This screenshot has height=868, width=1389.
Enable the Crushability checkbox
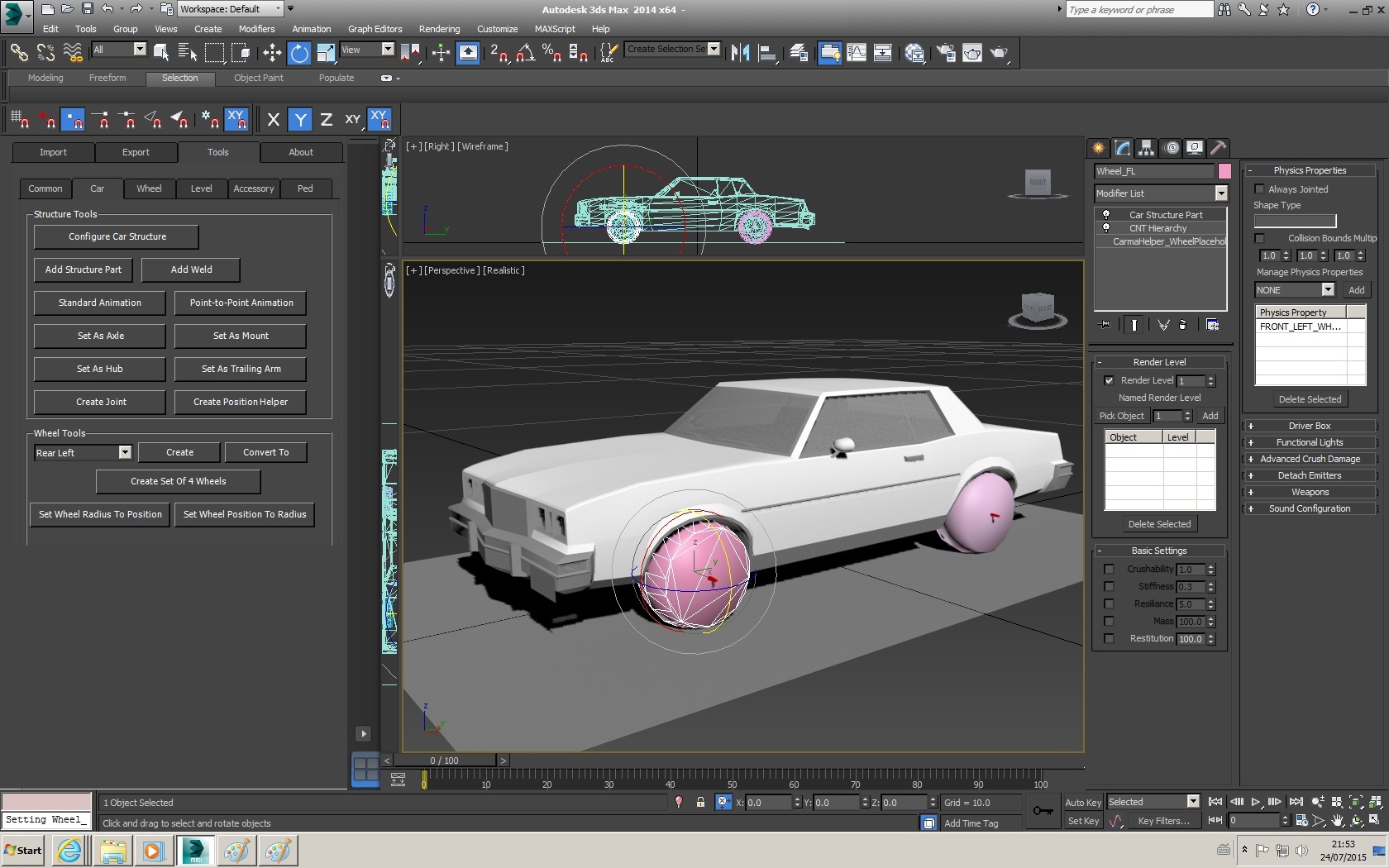1109,569
